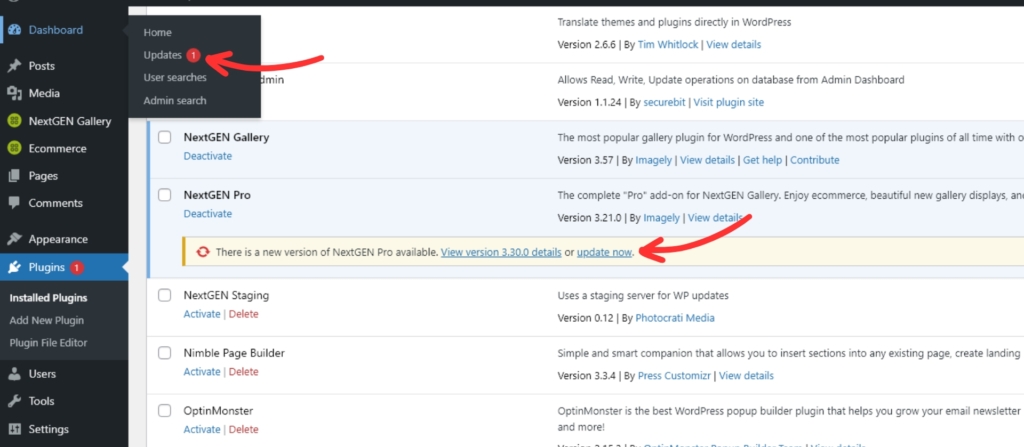Click the Posts pushpin icon
Viewport: 1024px width, 447px height.
(x=14, y=66)
